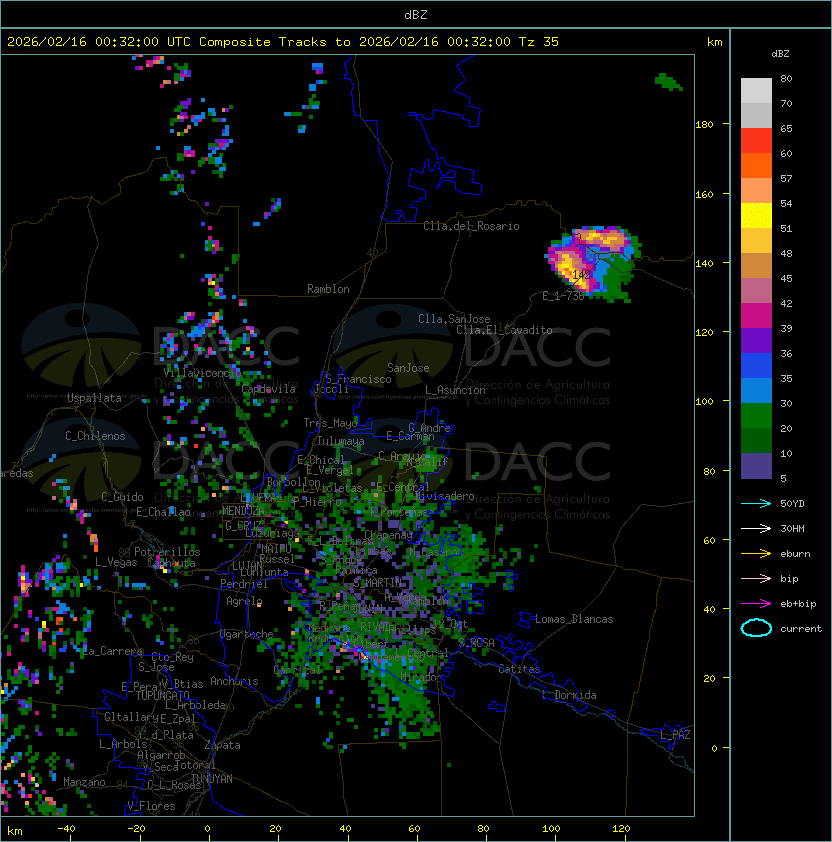
Task: Click the 'Carrizal' place label
Action: tap(298, 670)
